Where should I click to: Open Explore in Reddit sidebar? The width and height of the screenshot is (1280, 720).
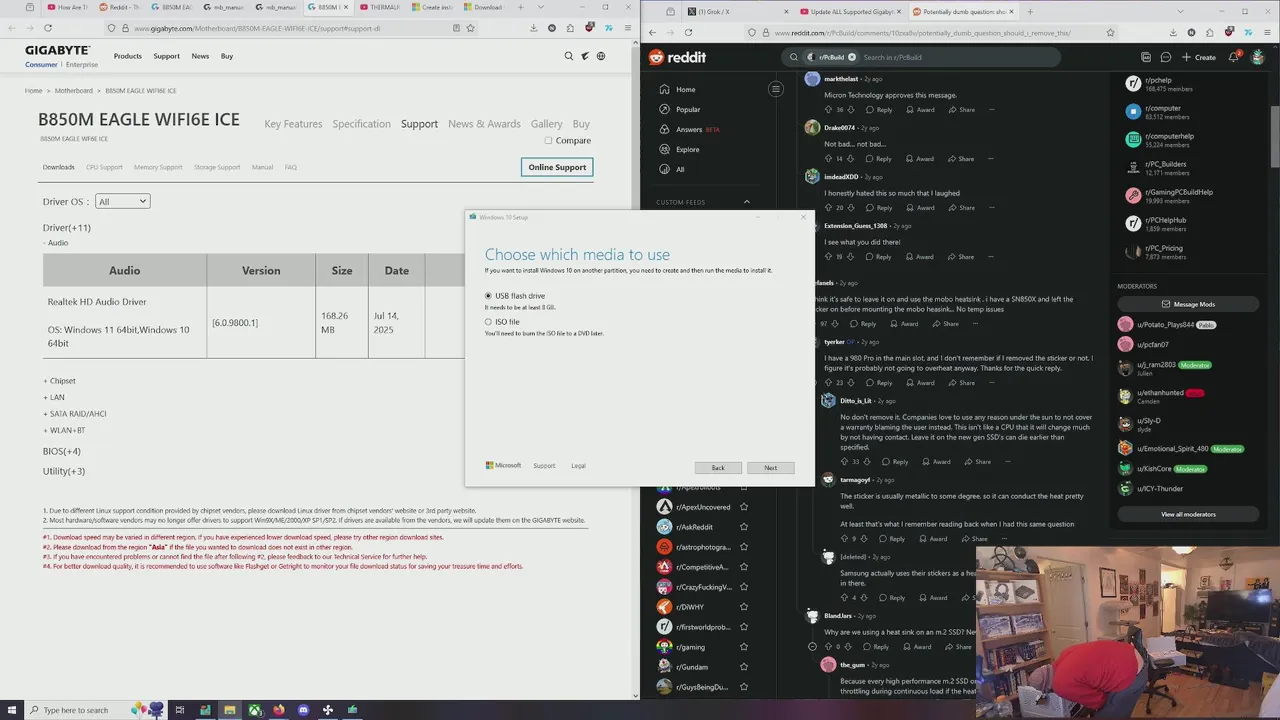click(687, 150)
